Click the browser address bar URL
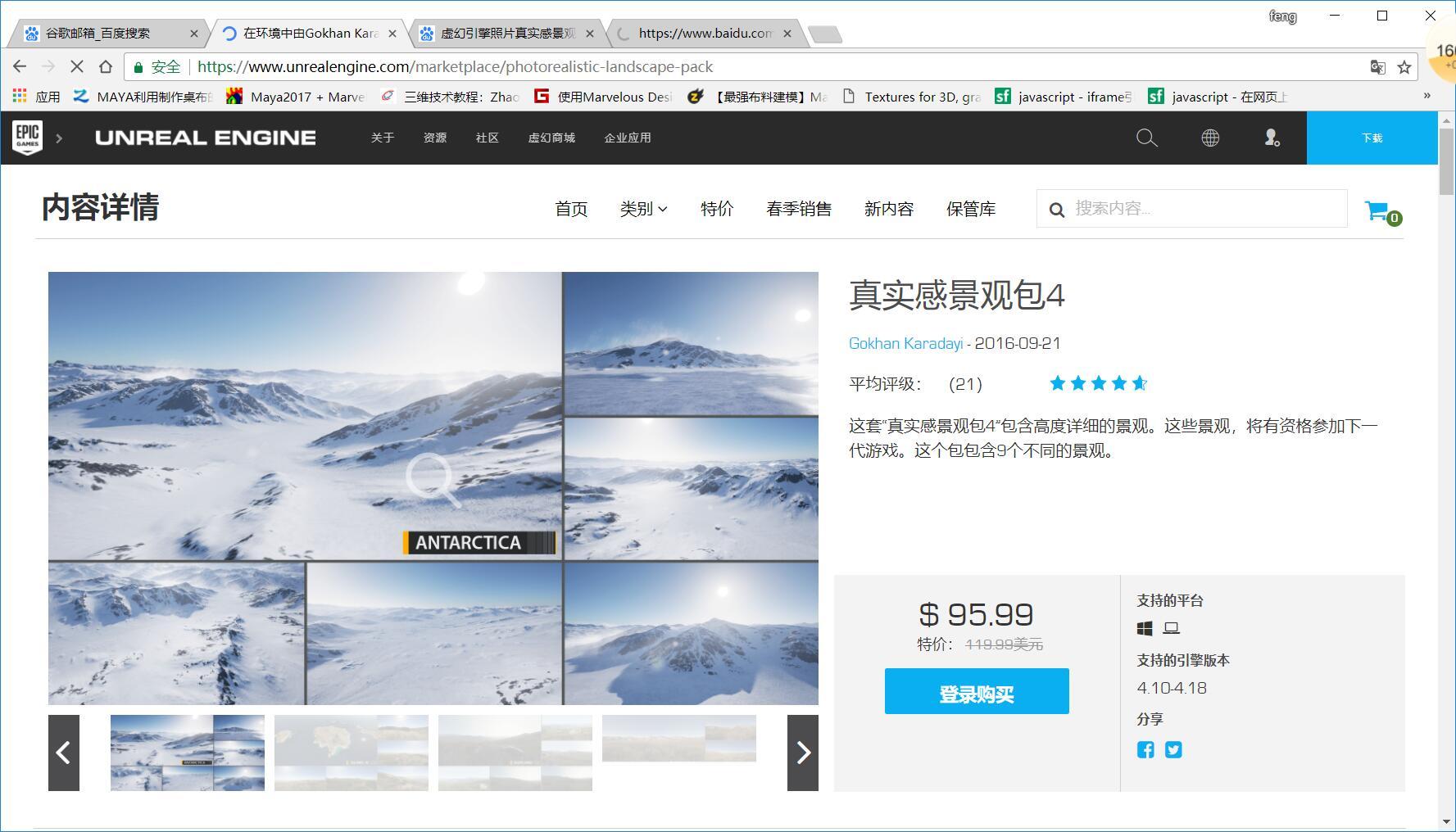 click(455, 67)
